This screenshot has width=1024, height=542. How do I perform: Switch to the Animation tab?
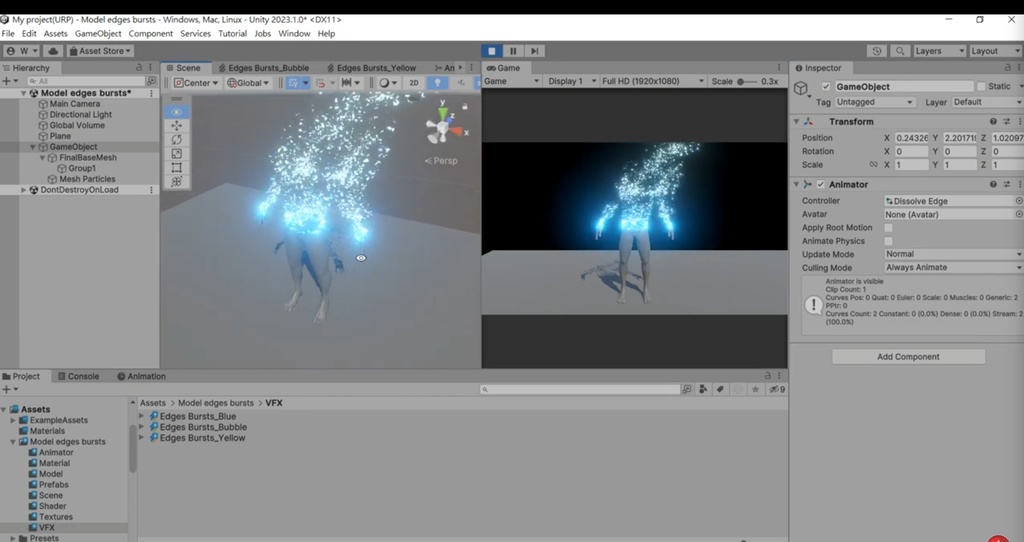pos(141,376)
